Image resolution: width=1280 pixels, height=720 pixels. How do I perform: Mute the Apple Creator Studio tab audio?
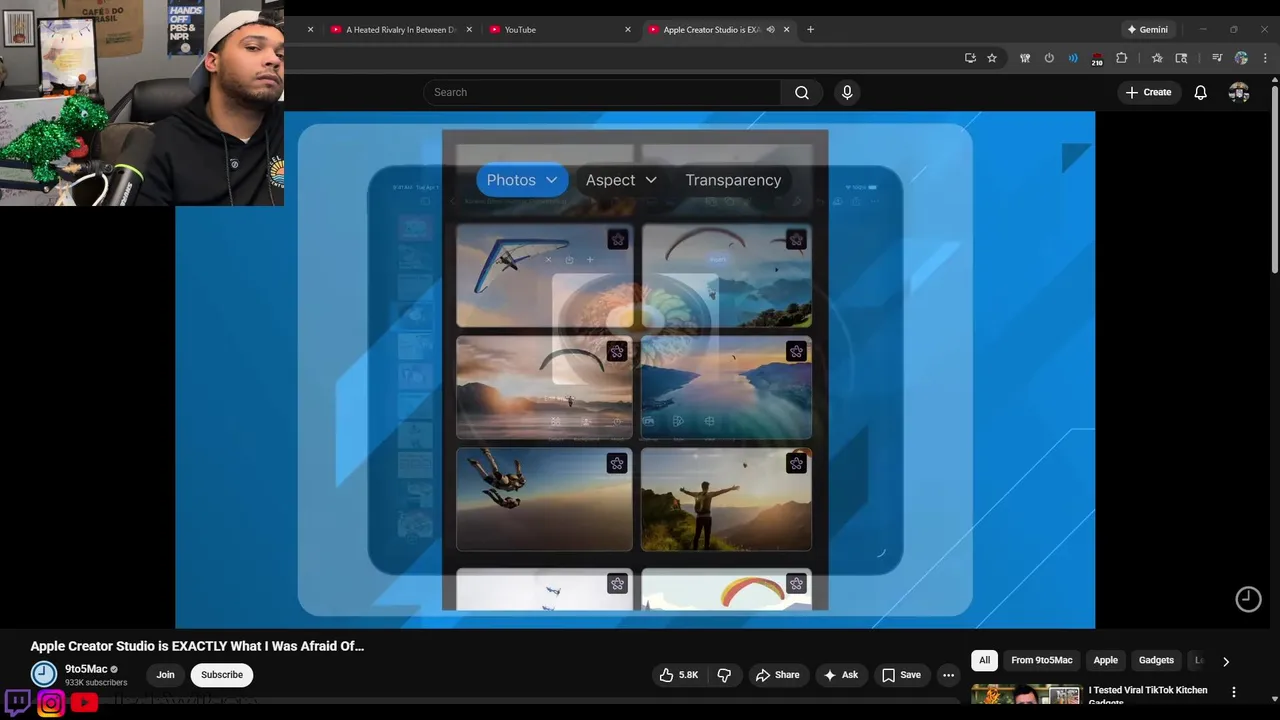pyautogui.click(x=770, y=30)
